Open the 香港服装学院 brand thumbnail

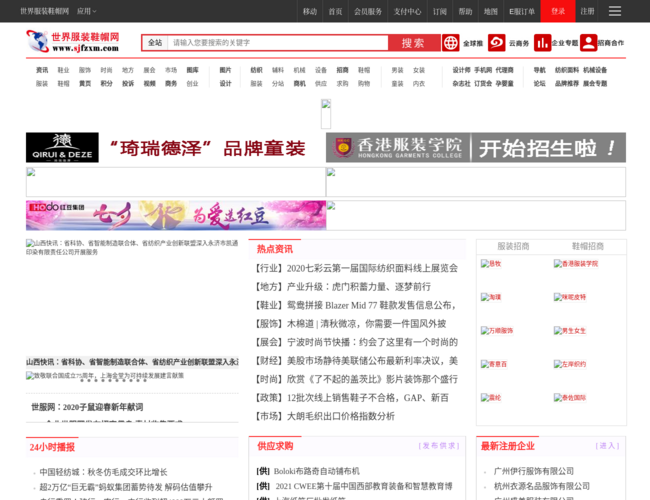click(576, 264)
